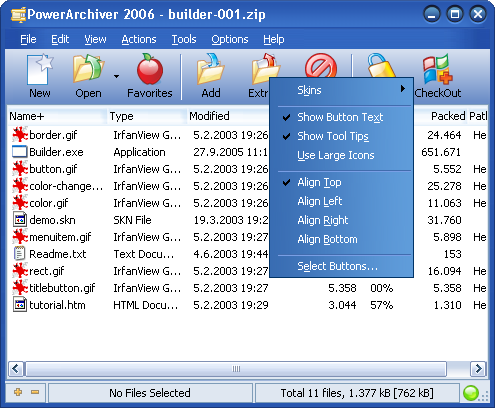The width and height of the screenshot is (495, 408).
Task: Click the Add files toolbar icon
Action: 211,69
